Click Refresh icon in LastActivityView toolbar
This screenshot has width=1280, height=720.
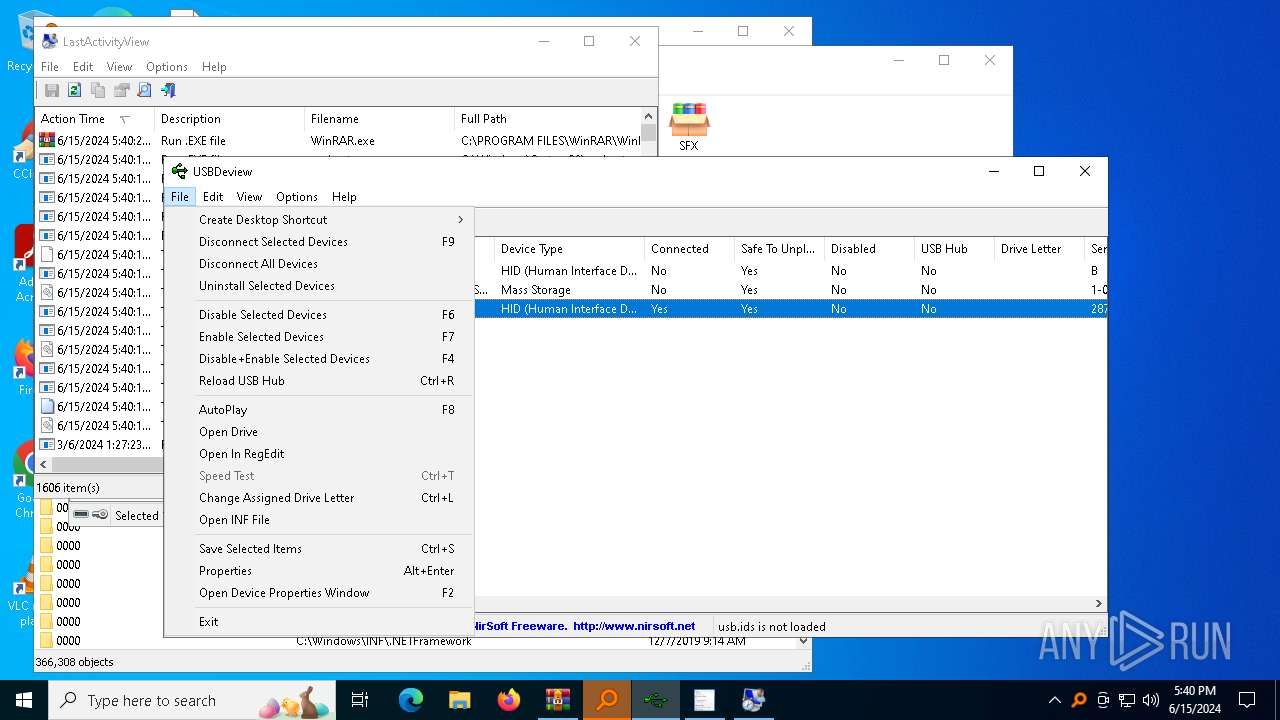[75, 90]
